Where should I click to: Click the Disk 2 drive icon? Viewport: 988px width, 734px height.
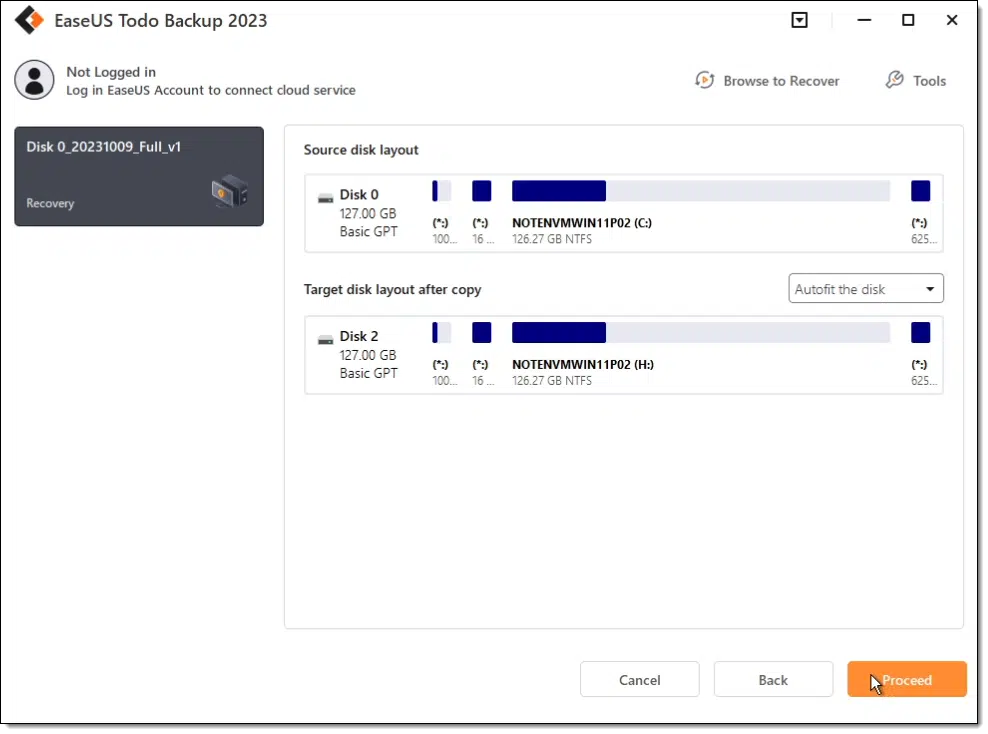tap(327, 342)
